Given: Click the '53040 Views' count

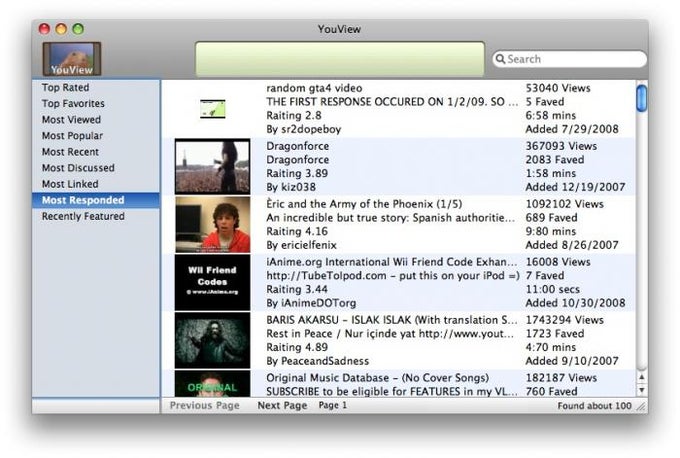Looking at the screenshot, I should pos(558,88).
